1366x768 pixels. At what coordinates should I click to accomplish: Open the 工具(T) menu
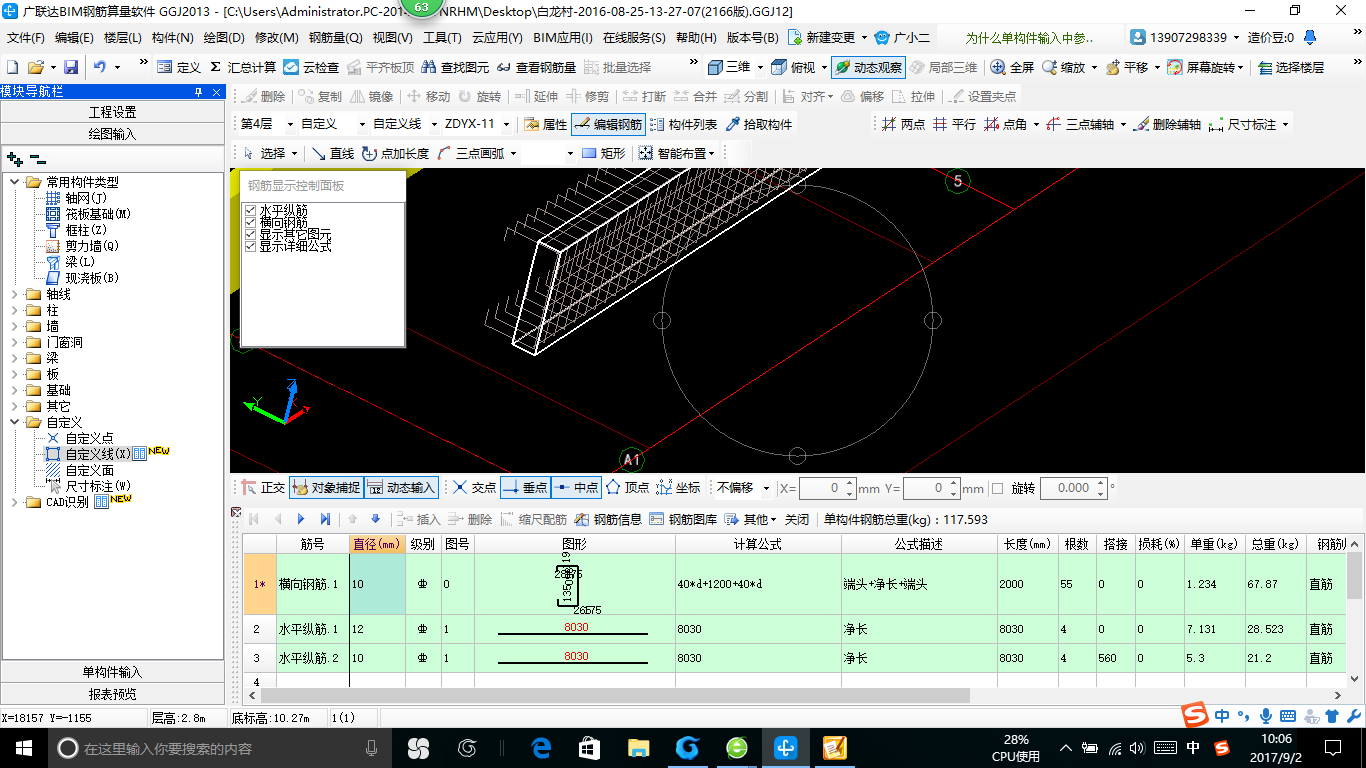[442, 38]
